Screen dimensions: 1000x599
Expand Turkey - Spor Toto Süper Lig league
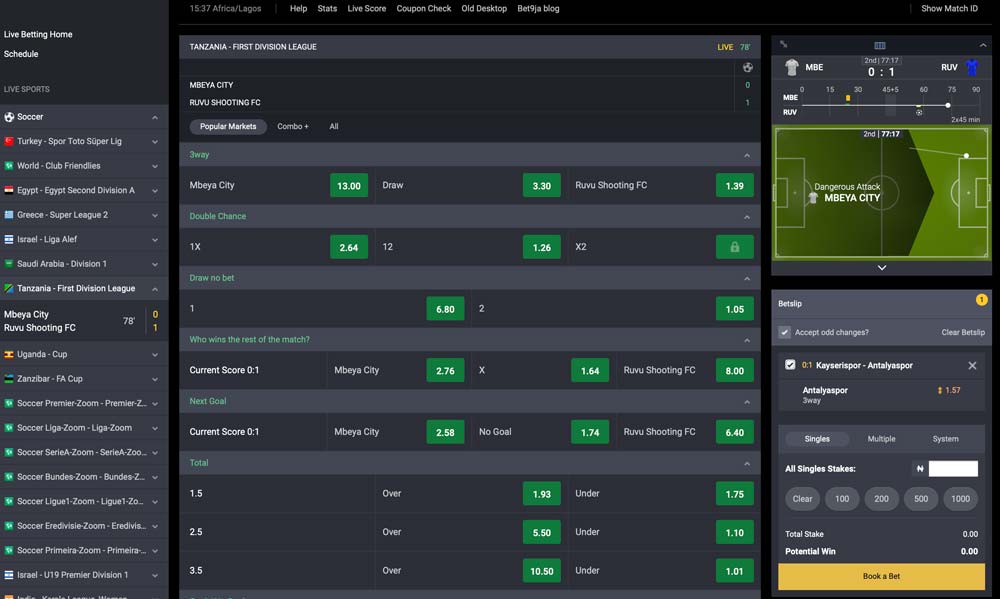(155, 142)
